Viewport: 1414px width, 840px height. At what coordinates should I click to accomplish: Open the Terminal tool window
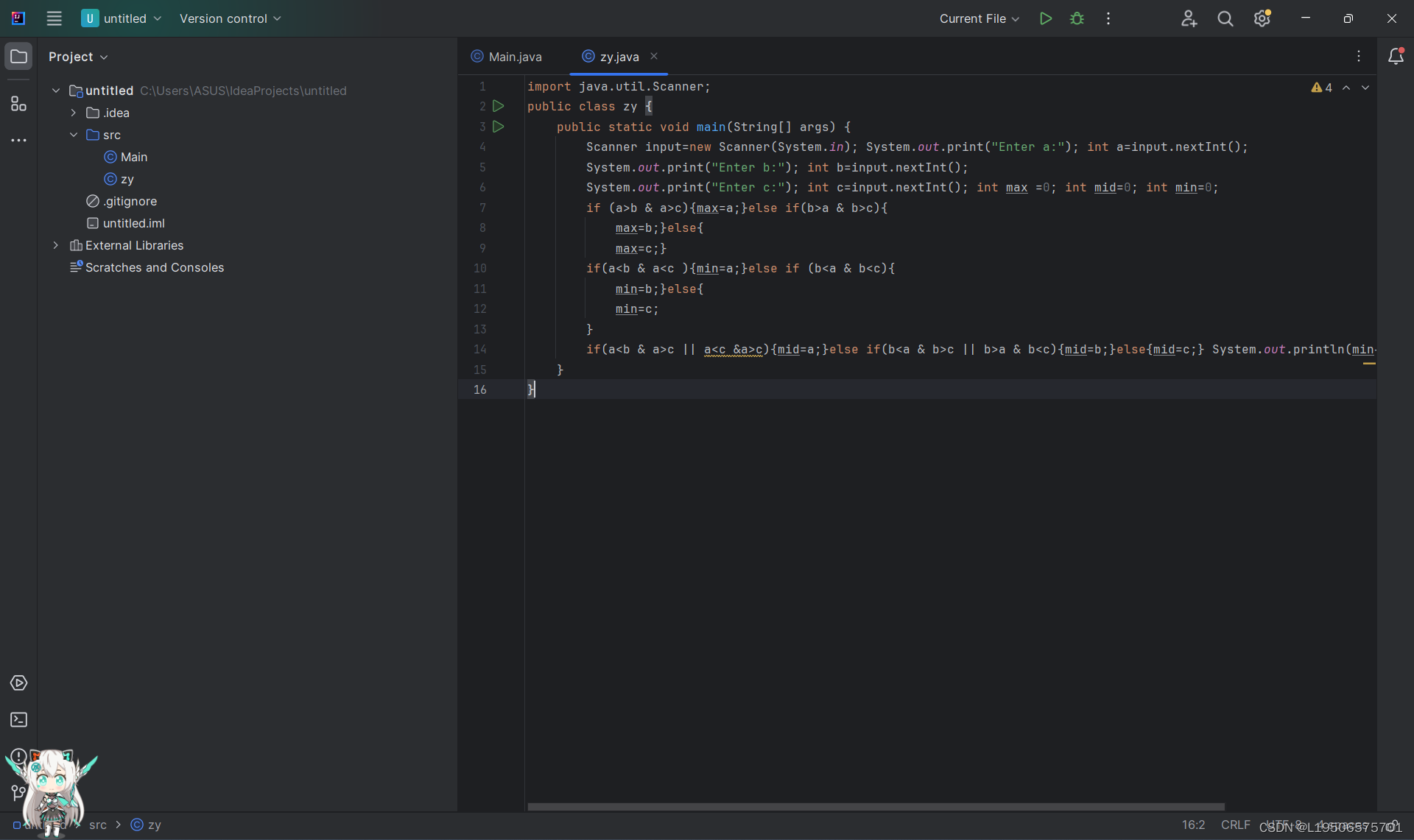pos(18,719)
